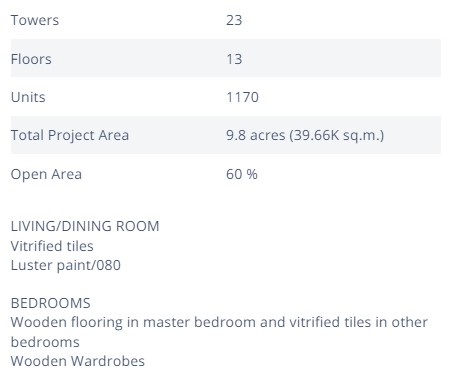Select the Units value 1170

pyautogui.click(x=242, y=97)
